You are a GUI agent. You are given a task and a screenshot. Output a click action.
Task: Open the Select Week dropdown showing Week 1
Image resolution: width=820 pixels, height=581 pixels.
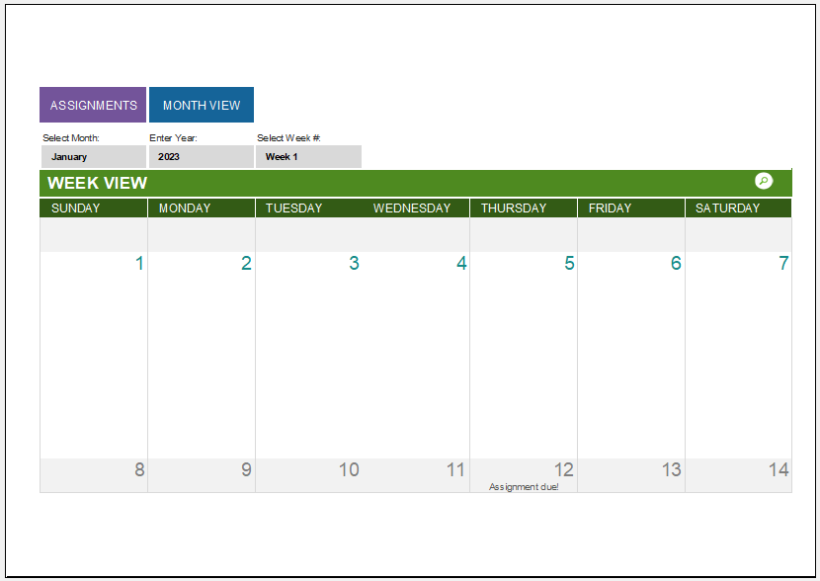pyautogui.click(x=308, y=156)
